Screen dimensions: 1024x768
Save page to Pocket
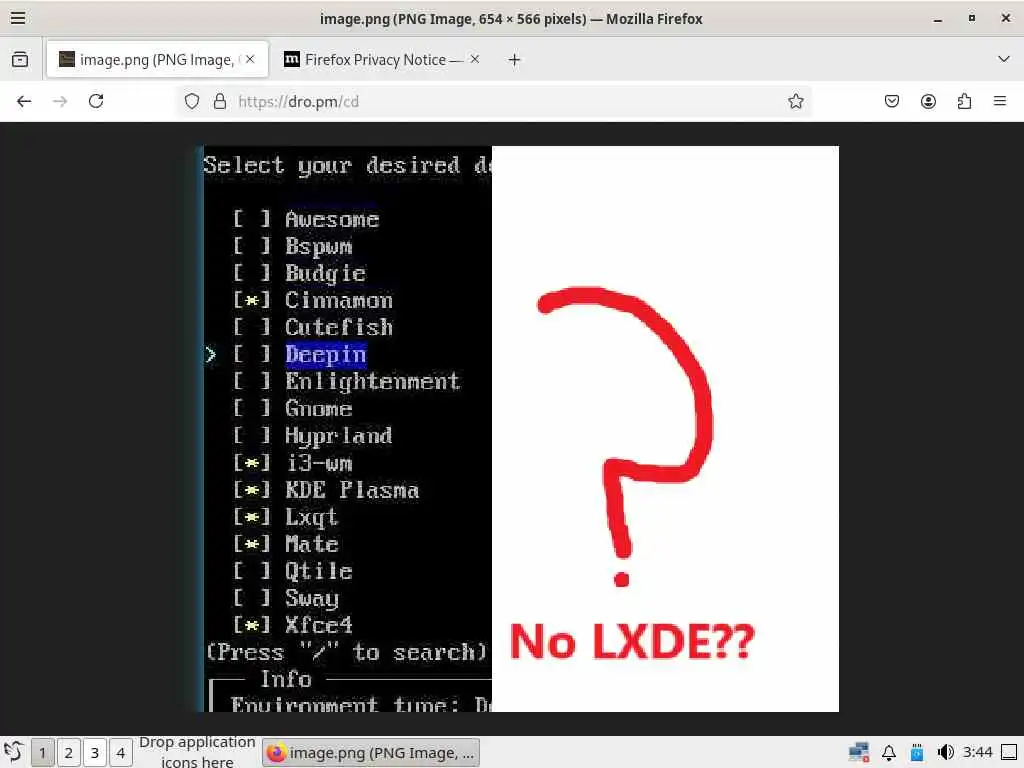point(891,101)
